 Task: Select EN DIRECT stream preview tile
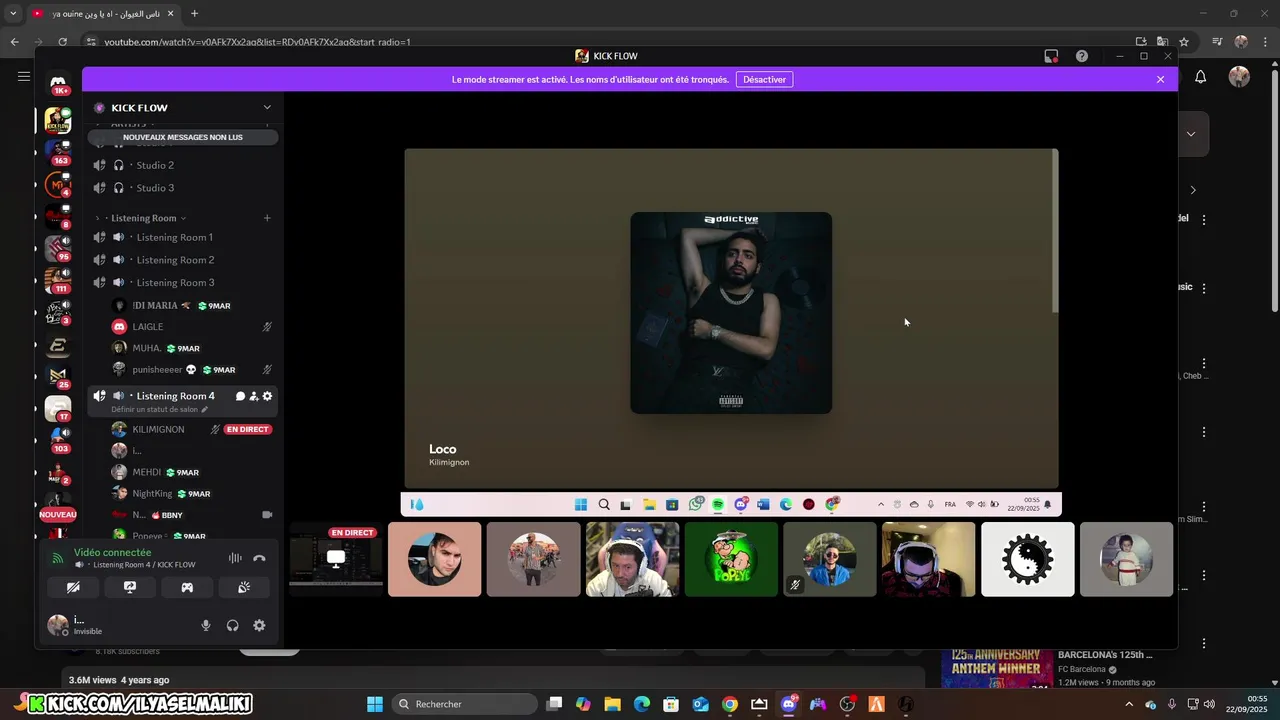click(x=336, y=559)
